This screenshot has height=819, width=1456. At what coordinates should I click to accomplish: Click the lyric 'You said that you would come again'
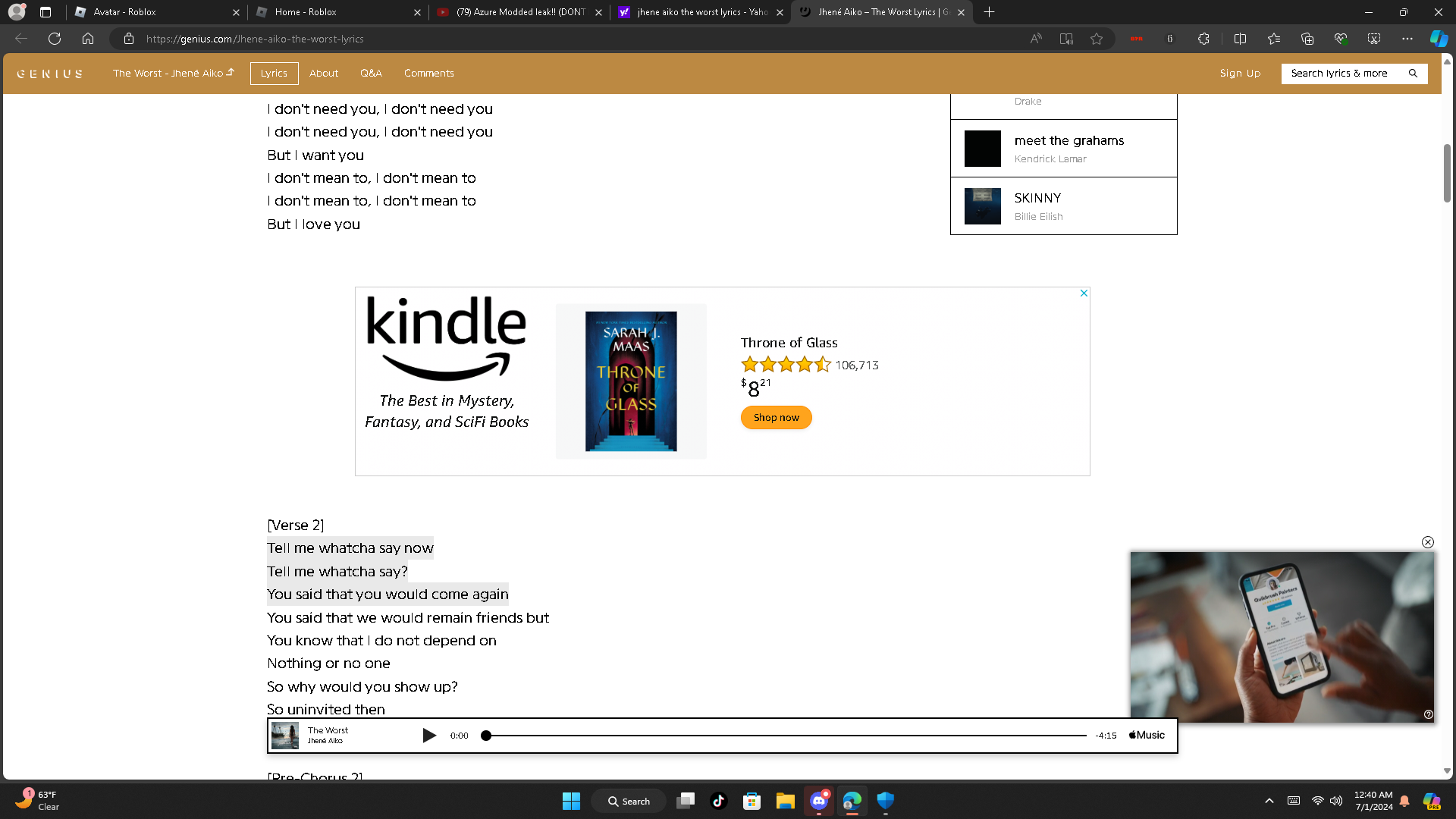[x=388, y=595]
